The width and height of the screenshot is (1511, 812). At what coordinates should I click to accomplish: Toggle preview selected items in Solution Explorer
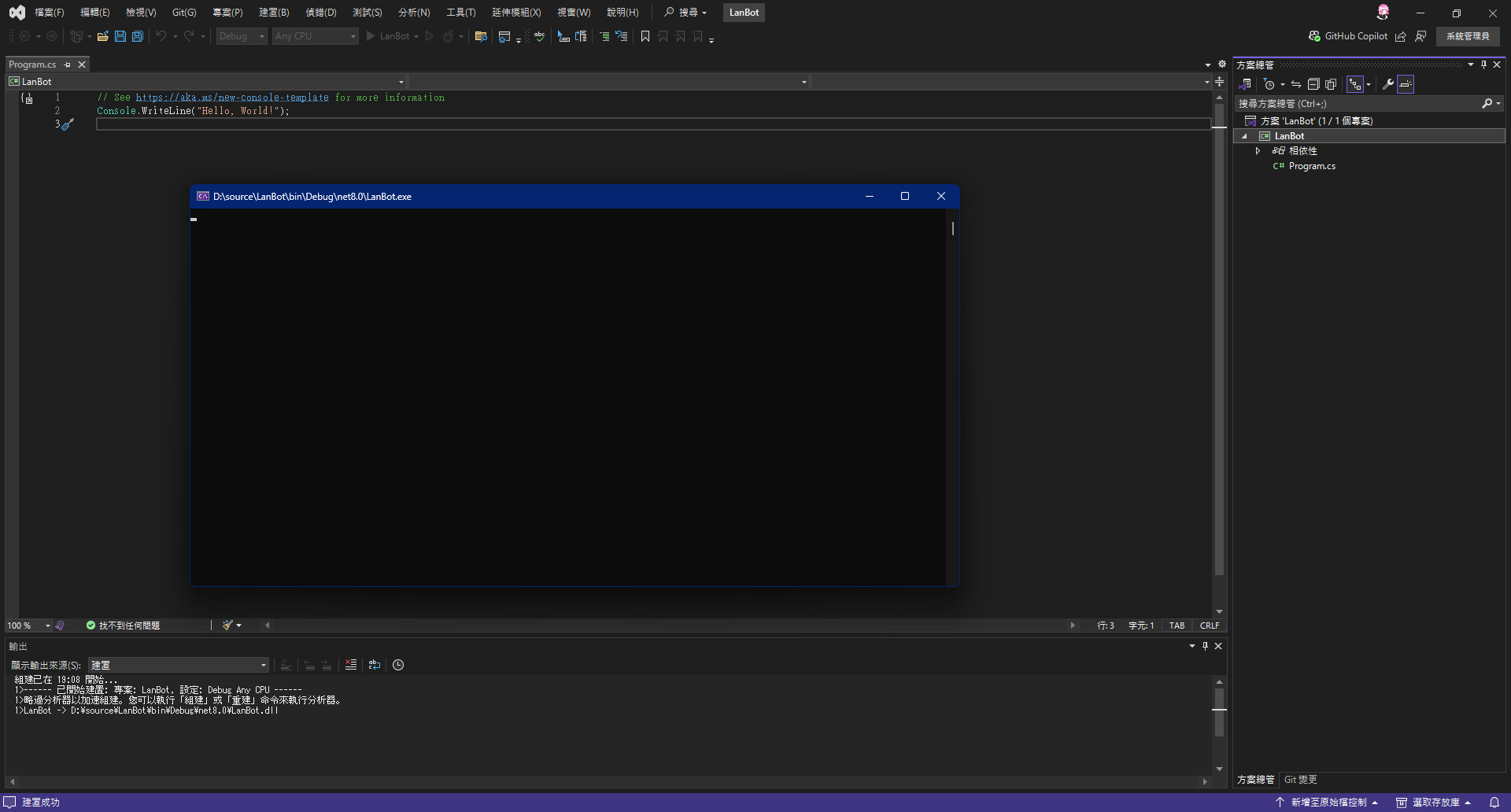[1406, 84]
